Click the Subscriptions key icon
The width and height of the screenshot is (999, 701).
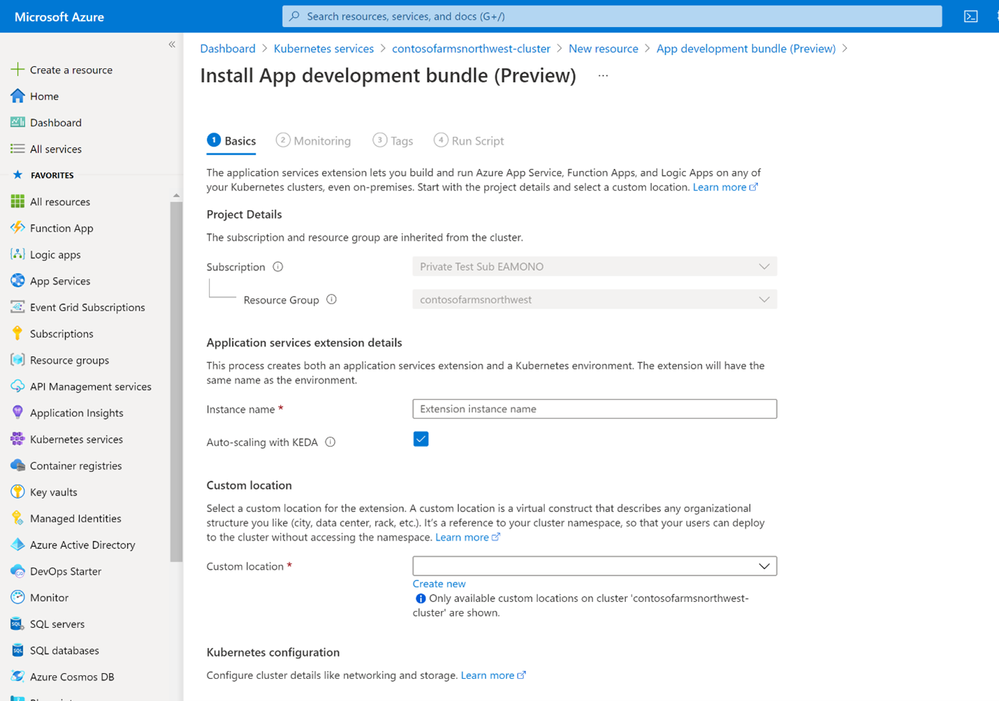[x=18, y=333]
